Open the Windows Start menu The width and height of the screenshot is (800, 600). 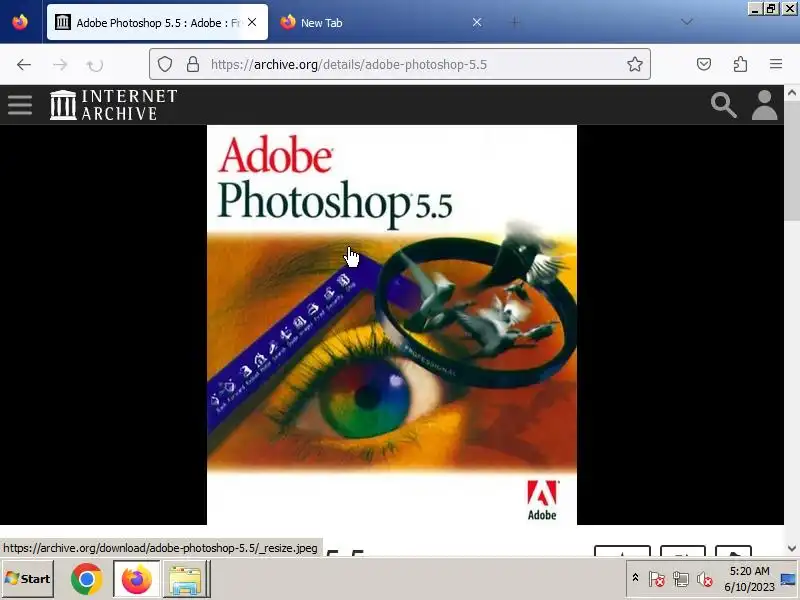pos(28,579)
